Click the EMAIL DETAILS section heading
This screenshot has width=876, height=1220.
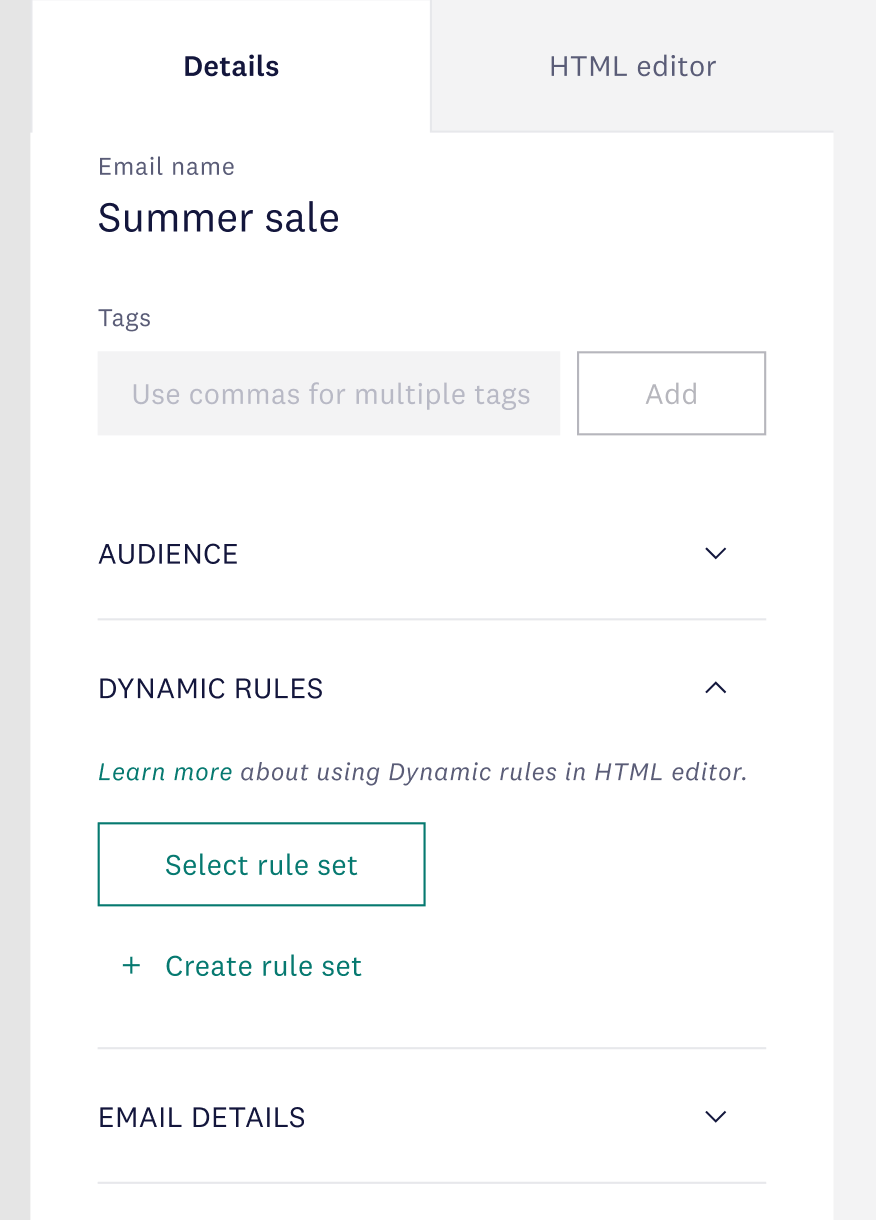pyautogui.click(x=202, y=1117)
